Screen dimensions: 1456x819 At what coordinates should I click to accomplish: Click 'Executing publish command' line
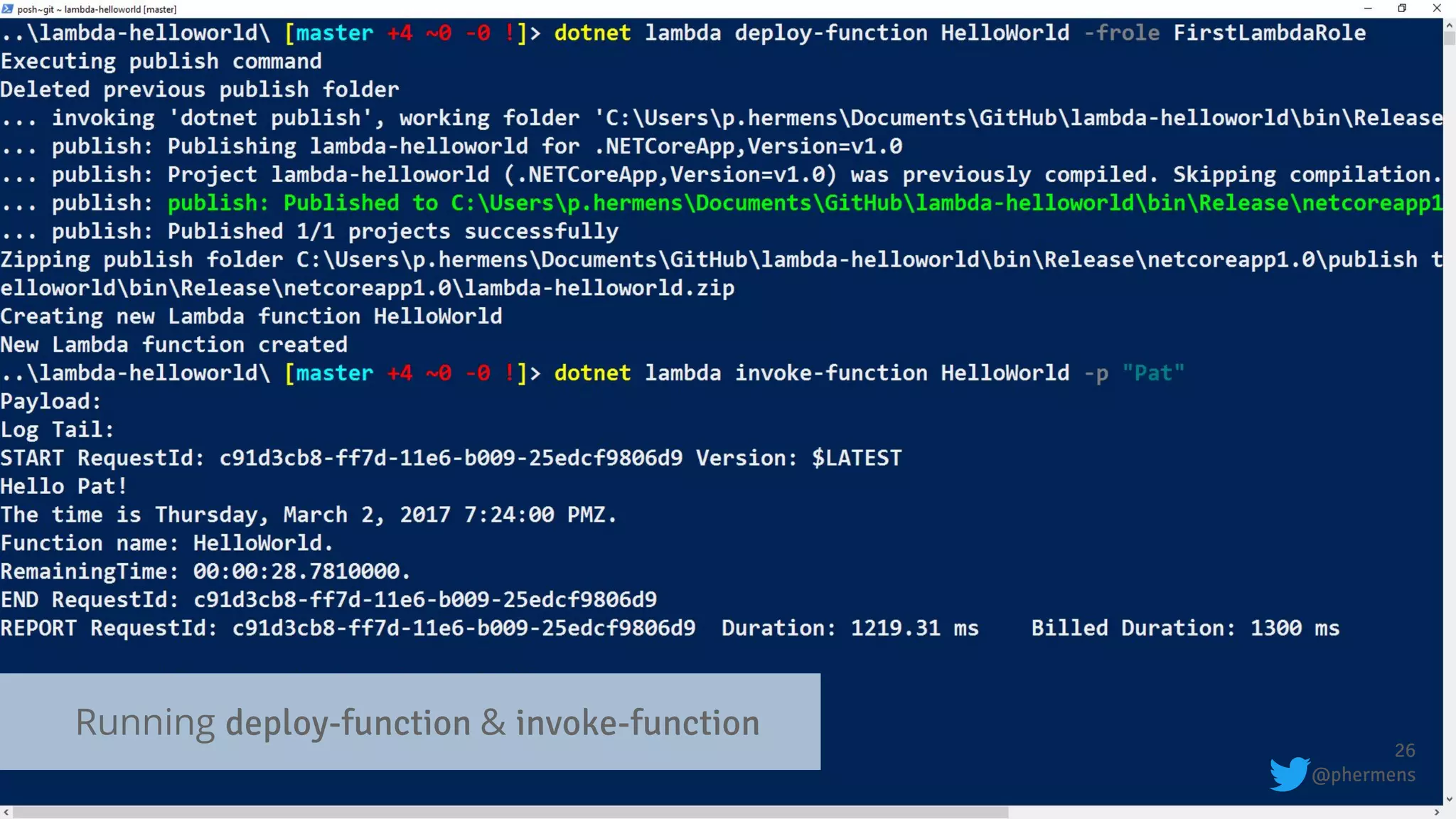[x=161, y=61]
